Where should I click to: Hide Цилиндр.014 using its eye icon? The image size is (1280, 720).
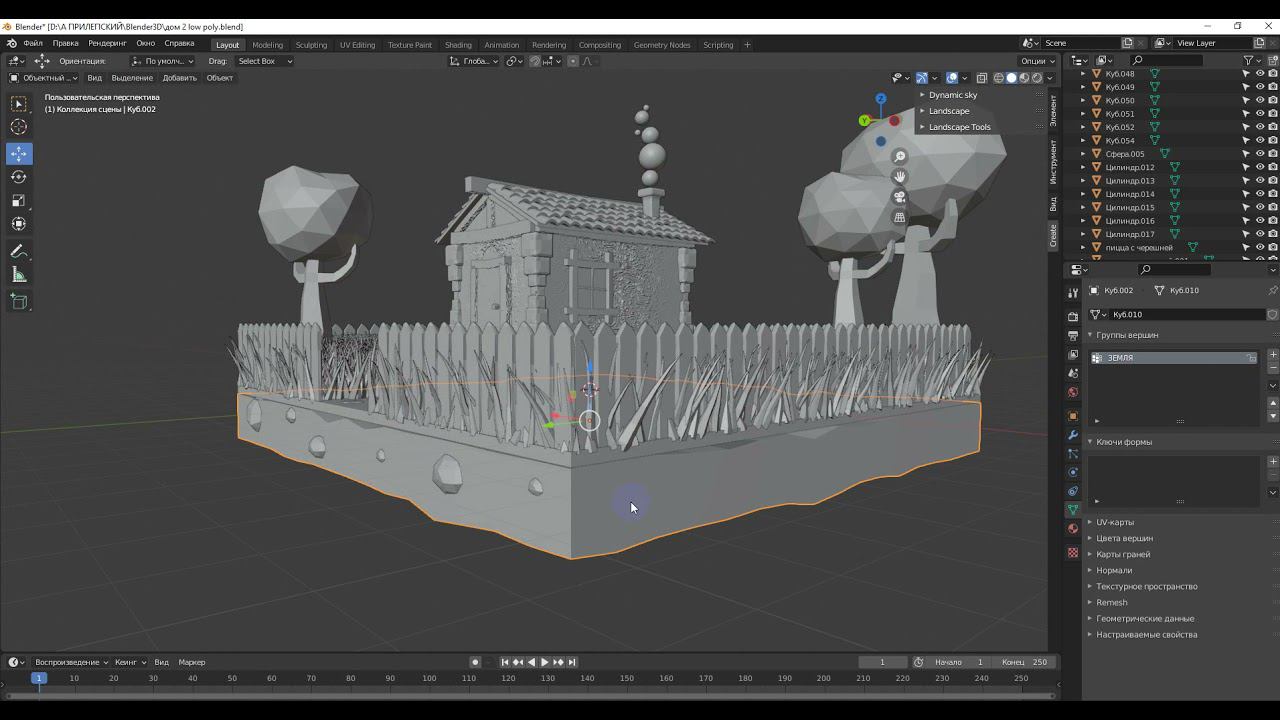point(1260,194)
